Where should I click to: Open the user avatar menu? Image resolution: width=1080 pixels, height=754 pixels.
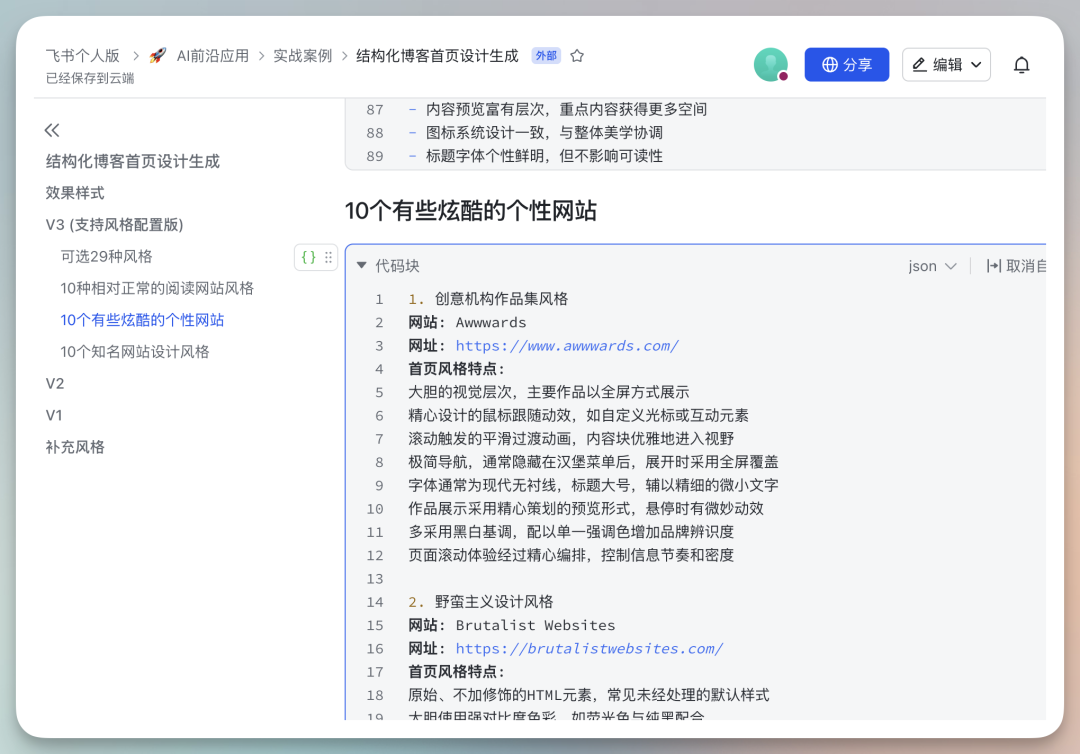(x=771, y=65)
